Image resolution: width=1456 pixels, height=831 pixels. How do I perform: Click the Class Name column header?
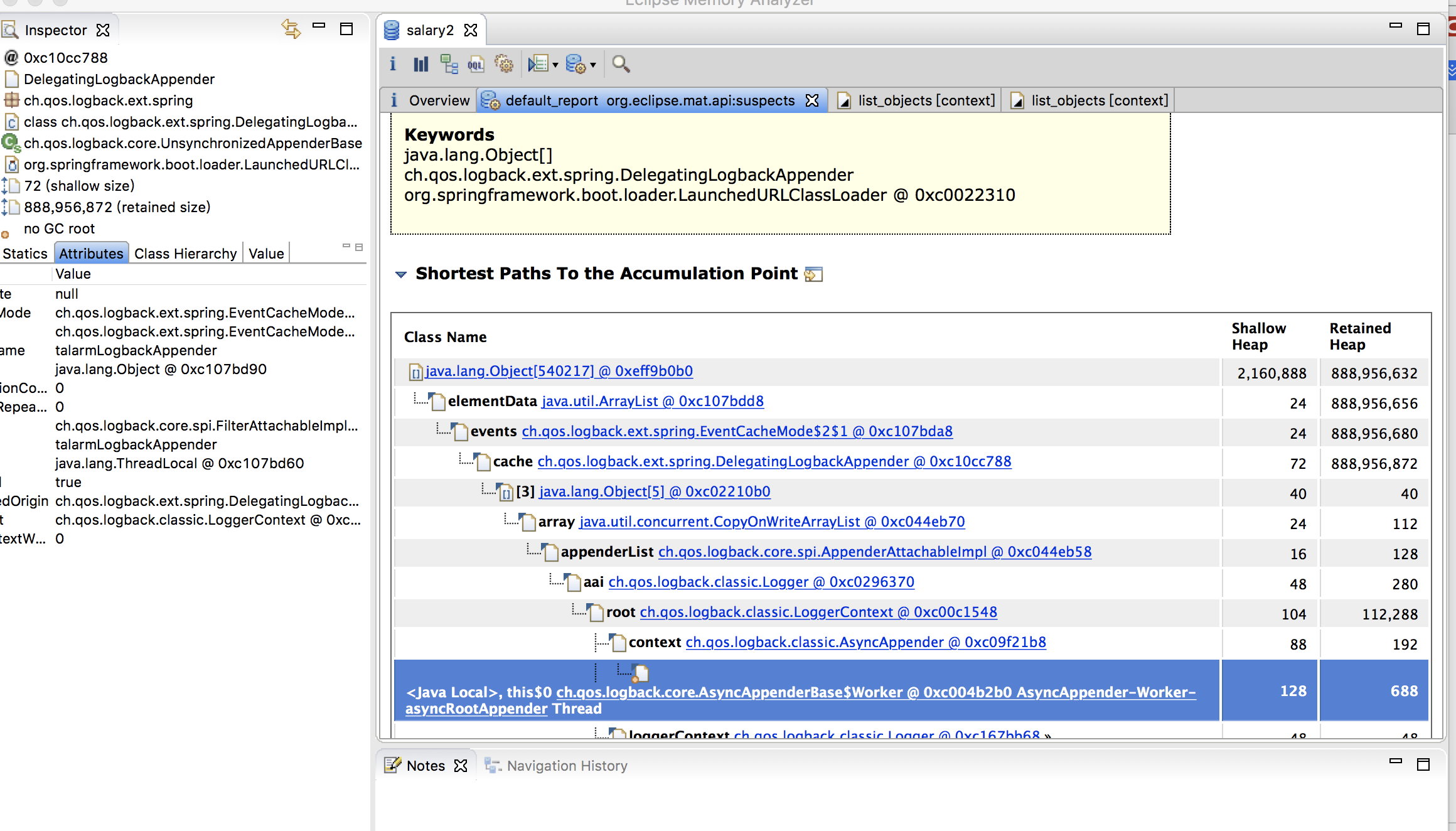click(446, 337)
